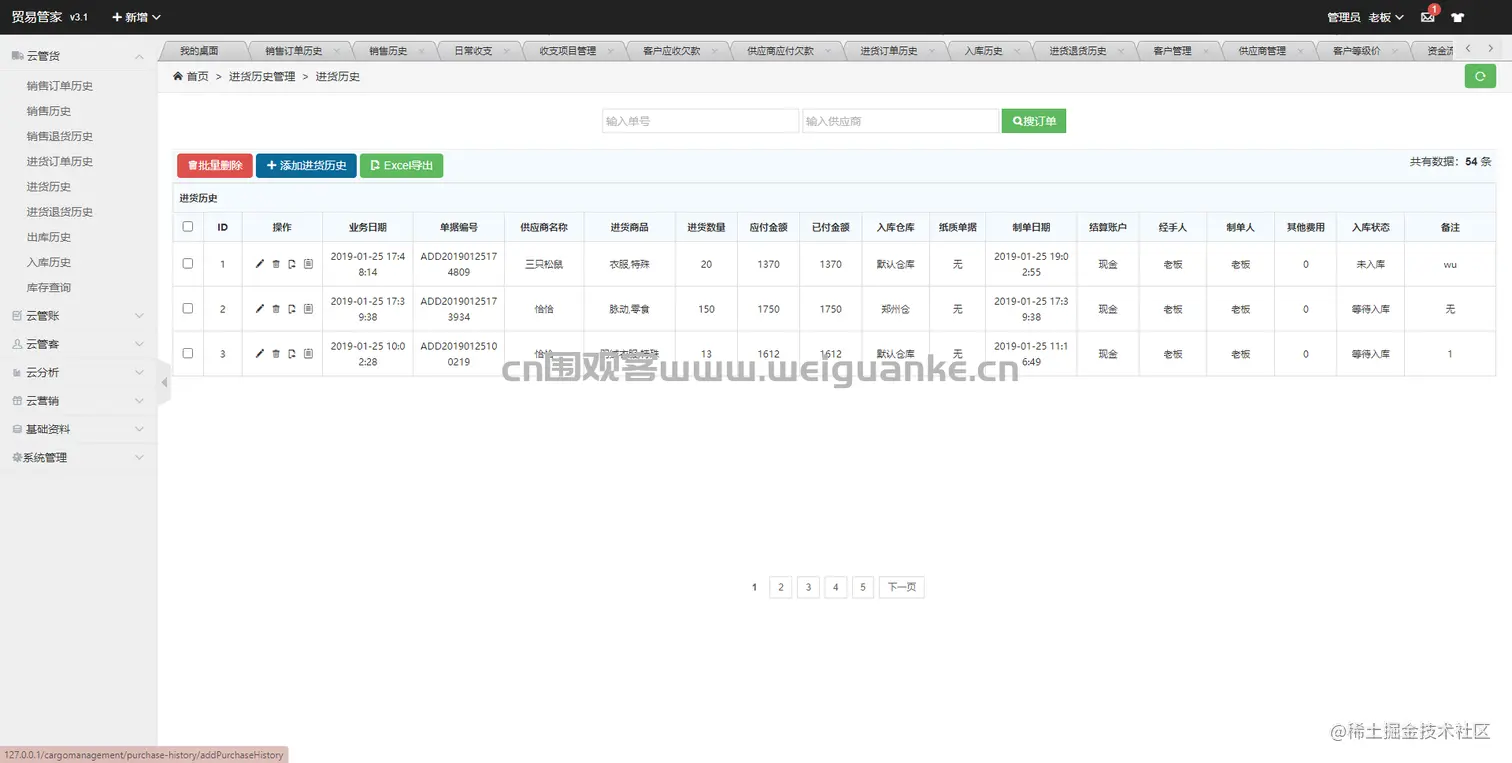Image resolution: width=1512 pixels, height=763 pixels.
Task: Close the 收支项目管理 tab
Action: click(609, 50)
